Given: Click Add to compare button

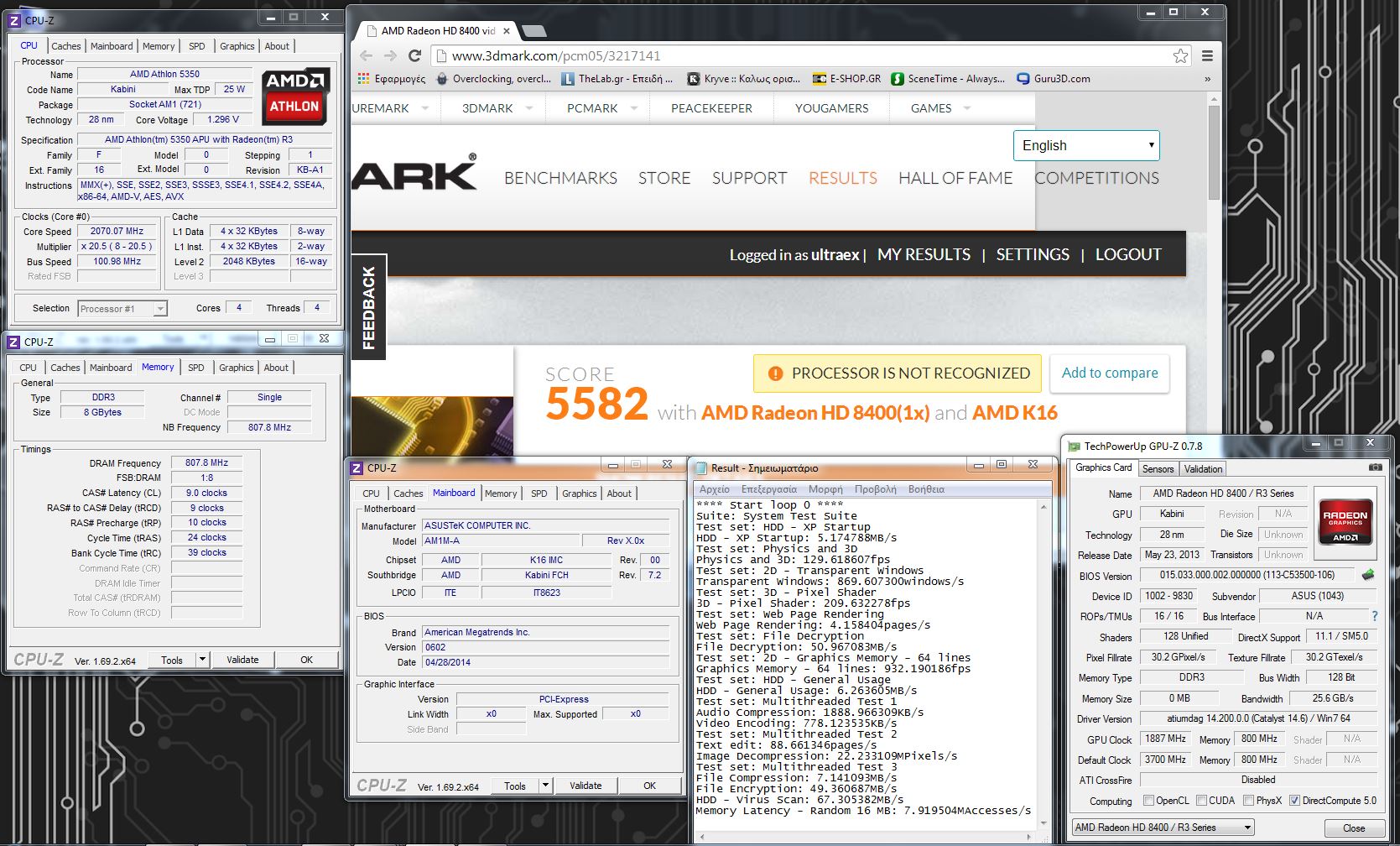Looking at the screenshot, I should (x=1110, y=373).
